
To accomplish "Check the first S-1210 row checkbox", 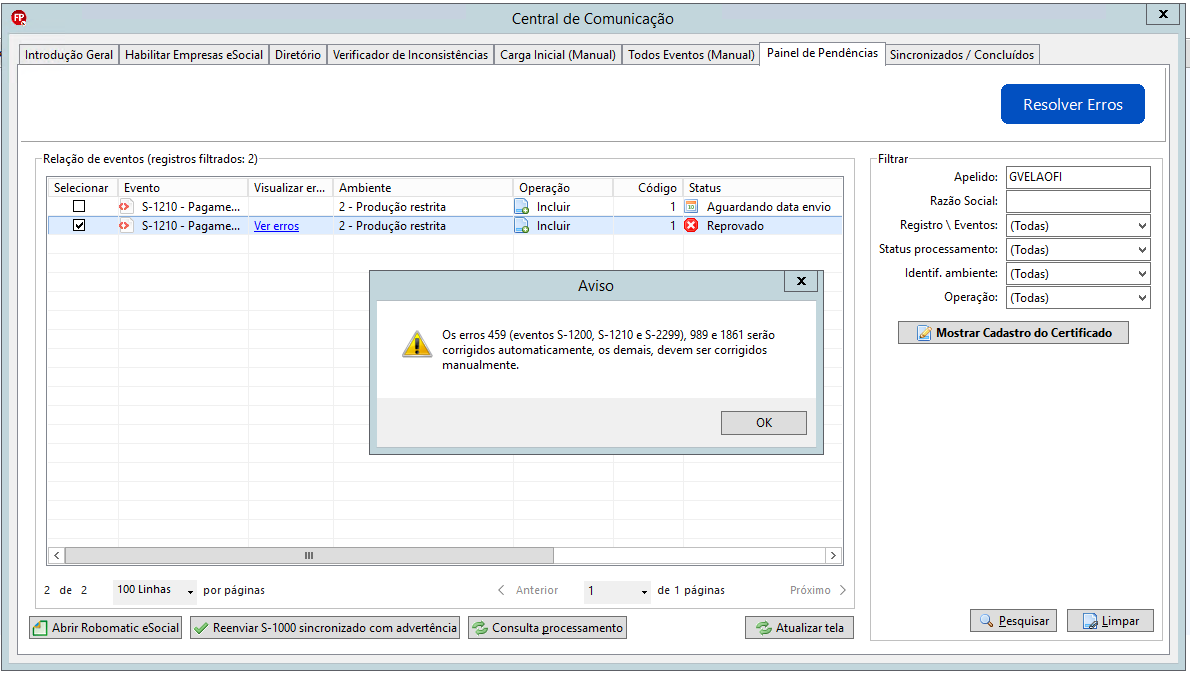I will point(79,207).
